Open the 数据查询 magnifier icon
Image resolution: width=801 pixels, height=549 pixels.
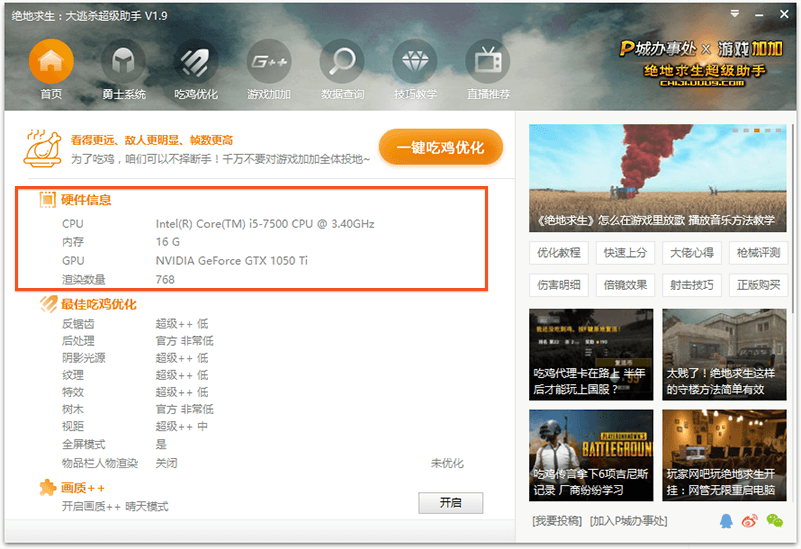click(x=342, y=61)
